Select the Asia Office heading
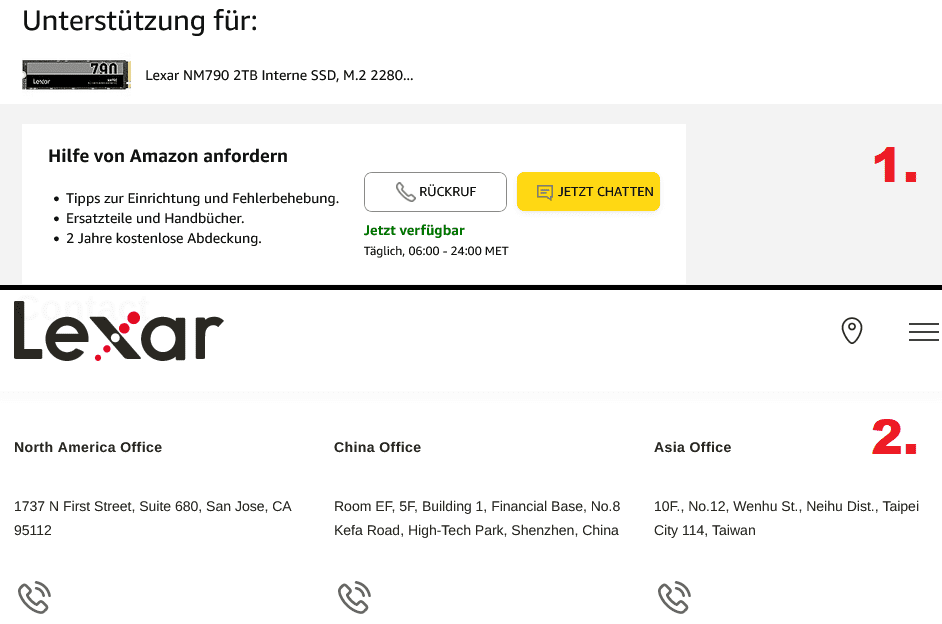Viewport: 942px width, 624px height. tap(692, 447)
